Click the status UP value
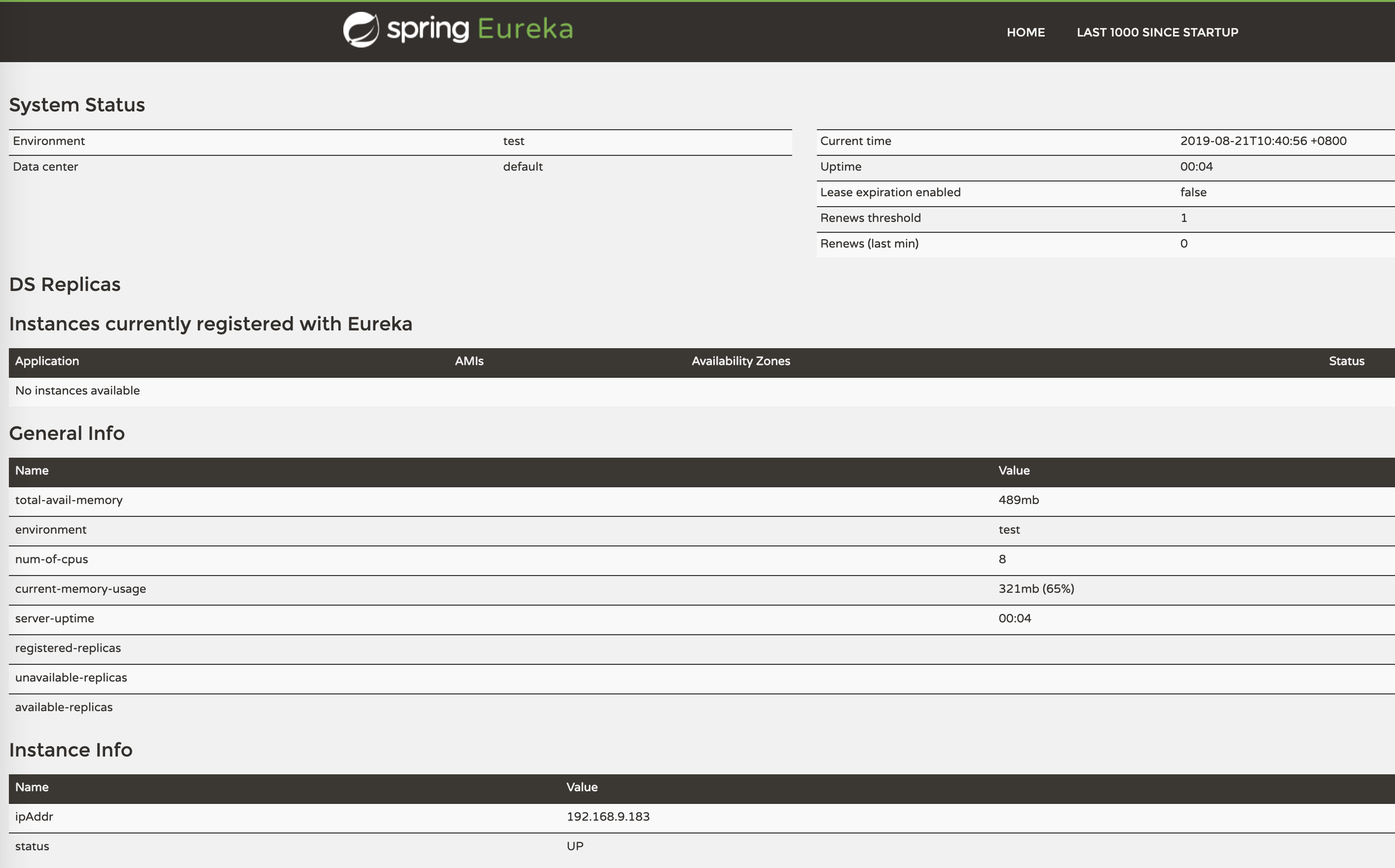This screenshot has height=868, width=1395. click(x=575, y=846)
